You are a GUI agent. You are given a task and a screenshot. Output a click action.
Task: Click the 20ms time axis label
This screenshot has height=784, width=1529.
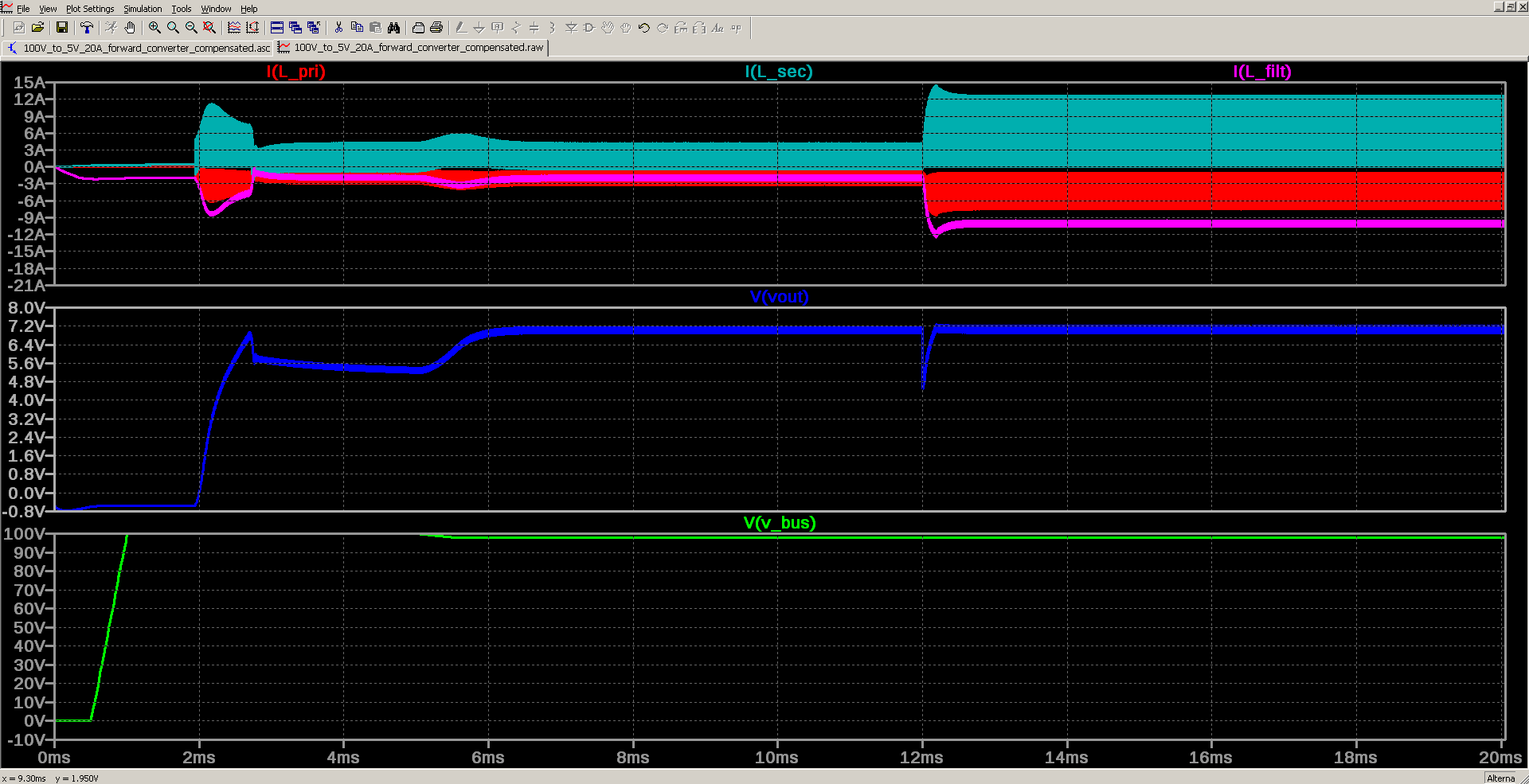1500,758
